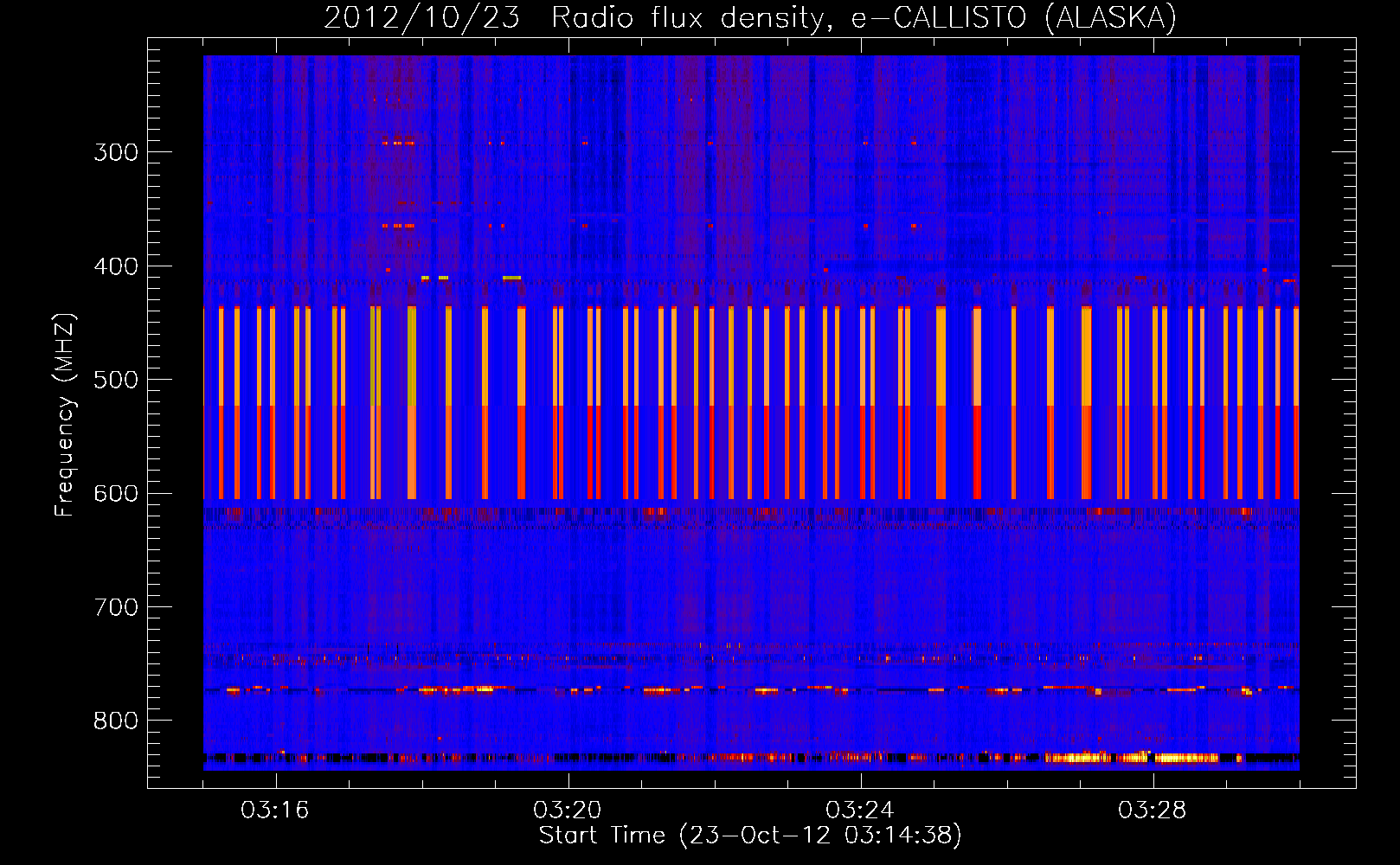Click the 700 frequency tick label
The image size is (1400, 865).
(116, 607)
